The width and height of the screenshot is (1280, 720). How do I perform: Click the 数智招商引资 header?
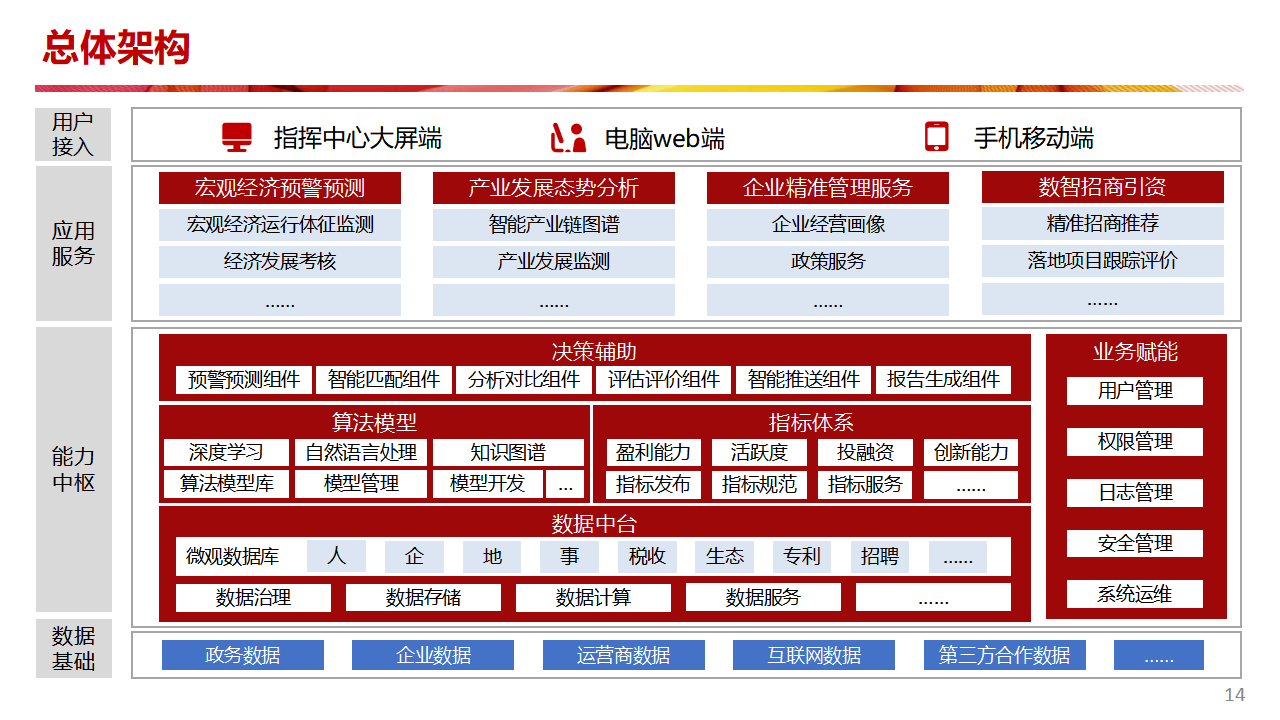click(x=1103, y=187)
